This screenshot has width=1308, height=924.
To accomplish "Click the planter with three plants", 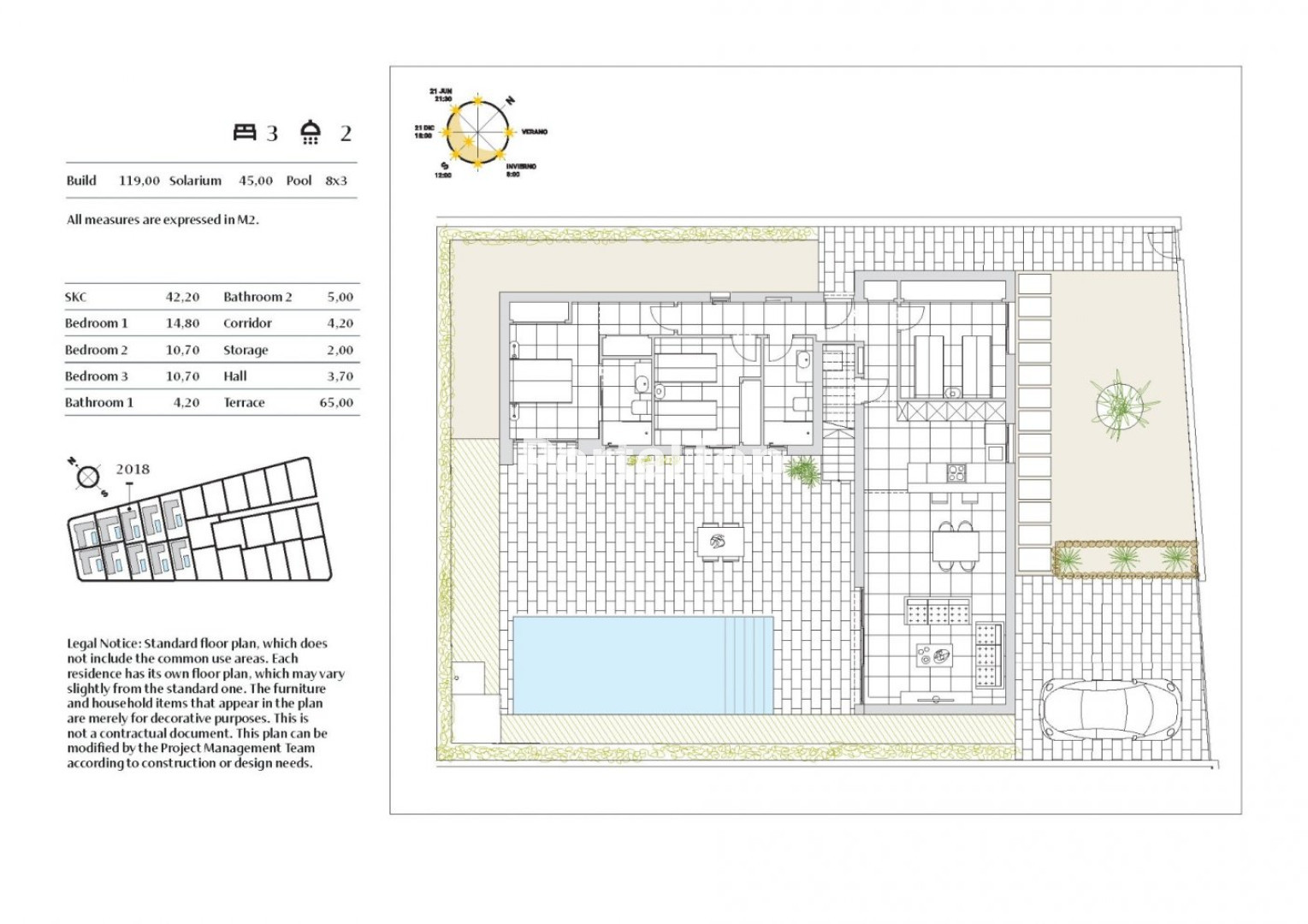I will pyautogui.click(x=1125, y=559).
